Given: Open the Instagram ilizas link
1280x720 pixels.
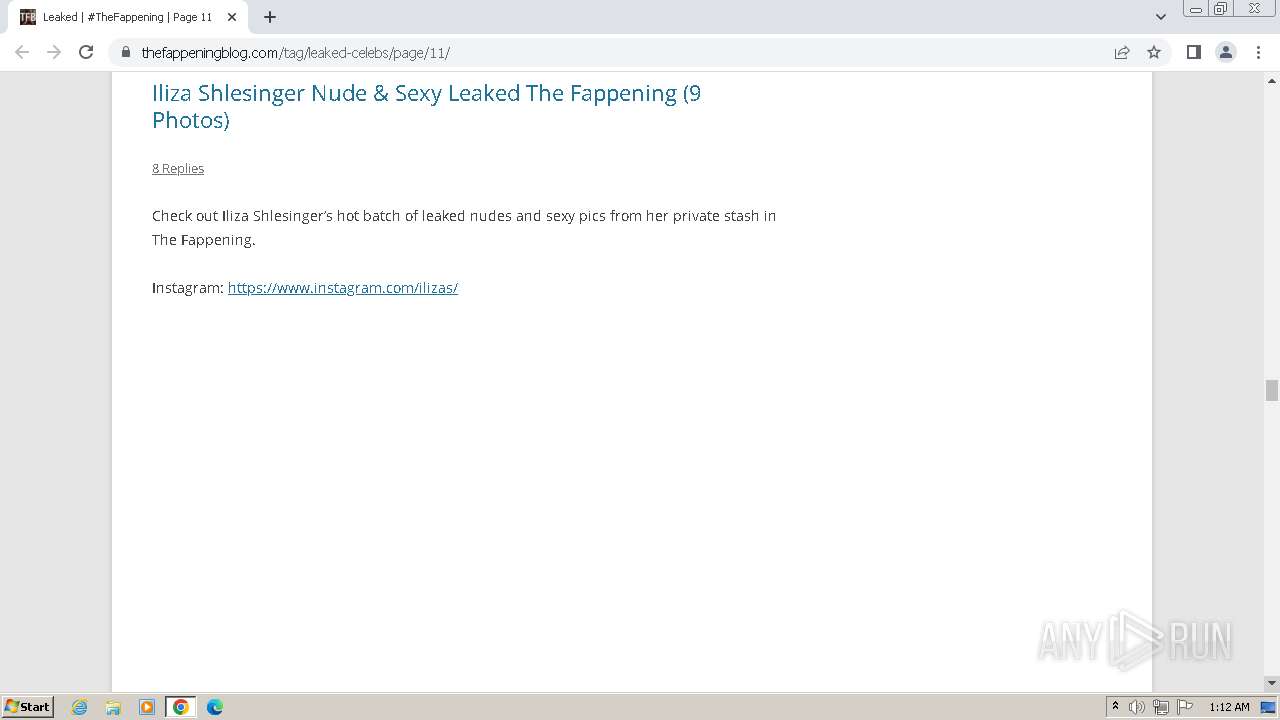Looking at the screenshot, I should click(x=343, y=288).
